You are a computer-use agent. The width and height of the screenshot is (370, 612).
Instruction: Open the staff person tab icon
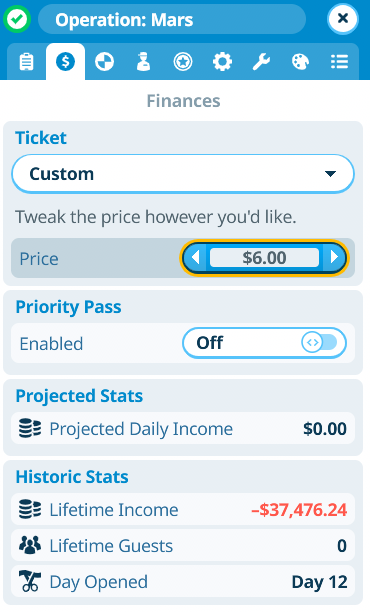click(x=144, y=62)
